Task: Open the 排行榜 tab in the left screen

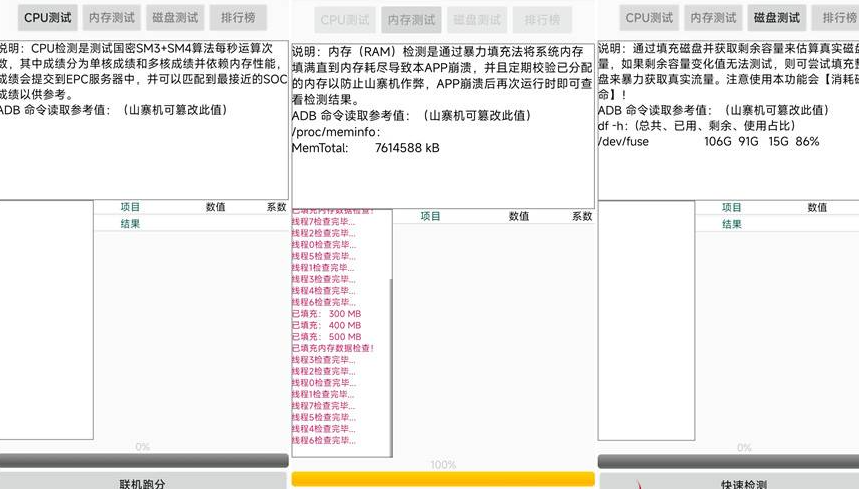Action: coord(238,18)
